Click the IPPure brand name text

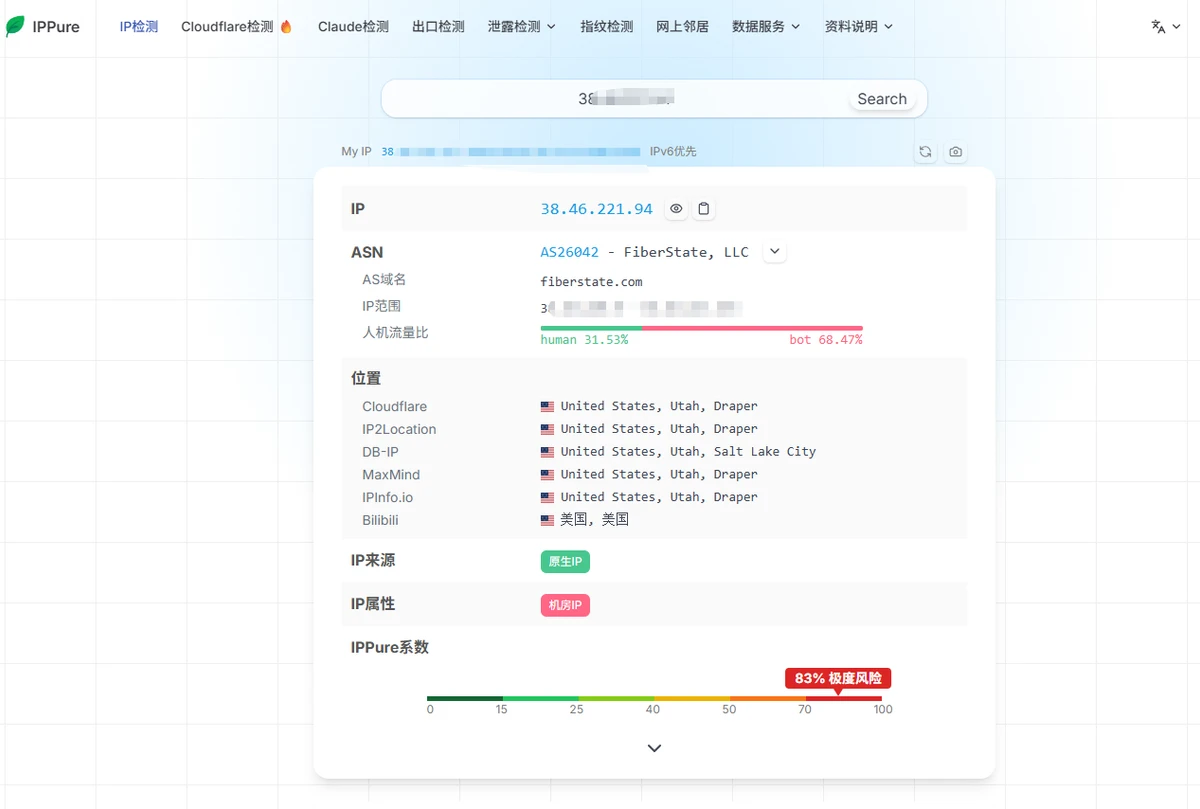pyautogui.click(x=56, y=27)
